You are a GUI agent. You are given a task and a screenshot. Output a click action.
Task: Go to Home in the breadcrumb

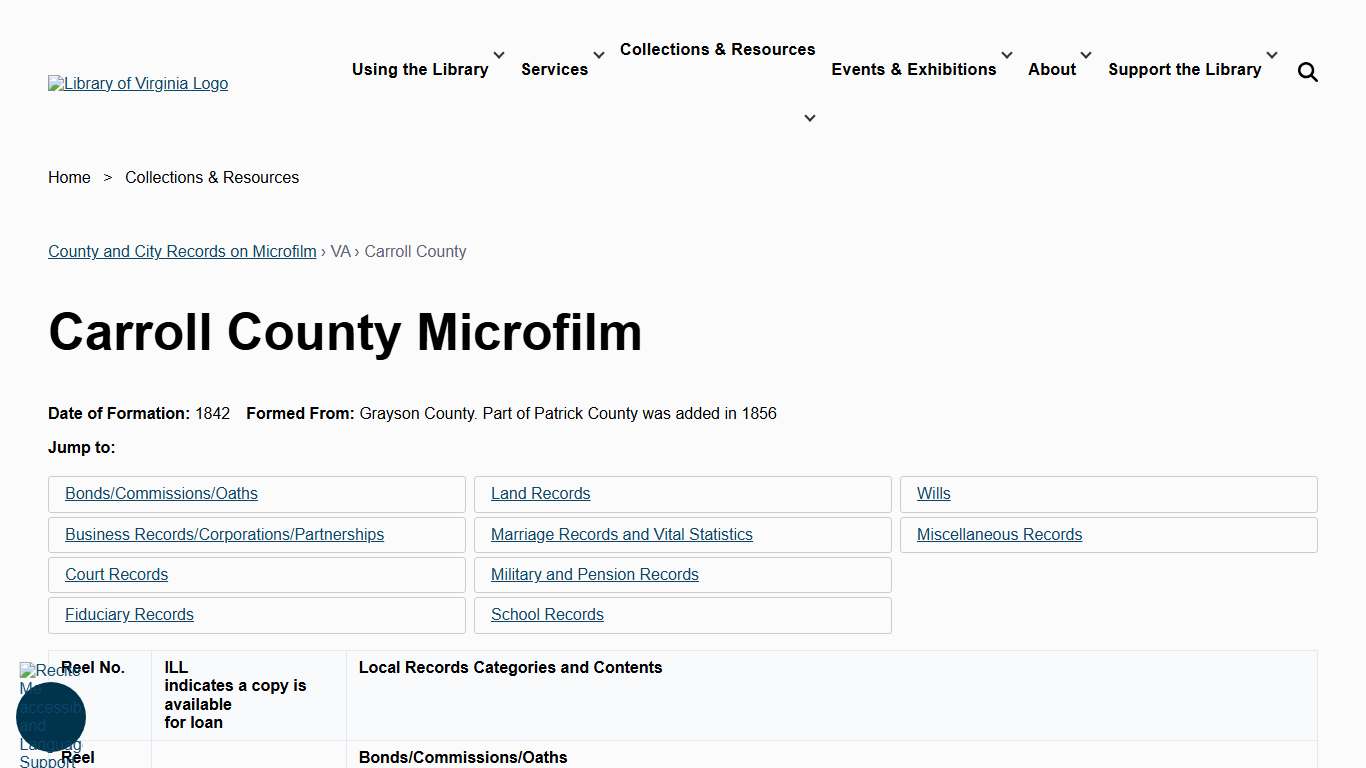(x=69, y=177)
